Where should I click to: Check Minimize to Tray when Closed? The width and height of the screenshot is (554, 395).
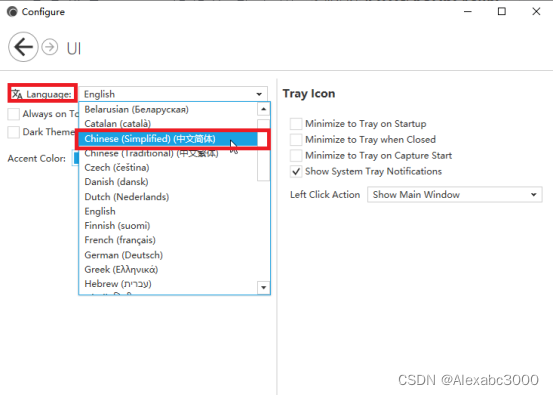pyautogui.click(x=296, y=140)
